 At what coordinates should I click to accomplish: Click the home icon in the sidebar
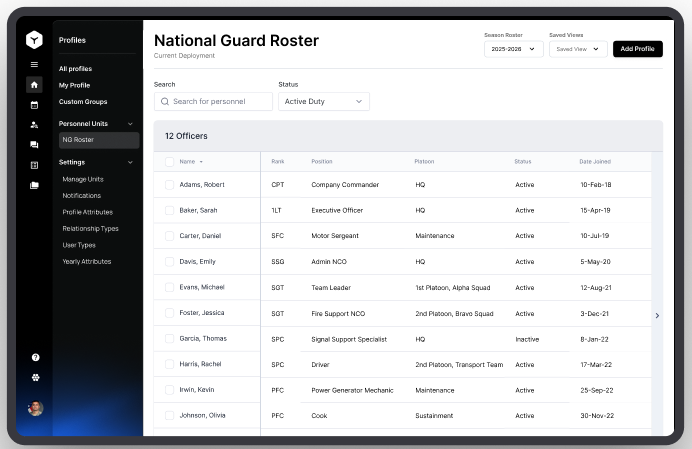tap(34, 85)
